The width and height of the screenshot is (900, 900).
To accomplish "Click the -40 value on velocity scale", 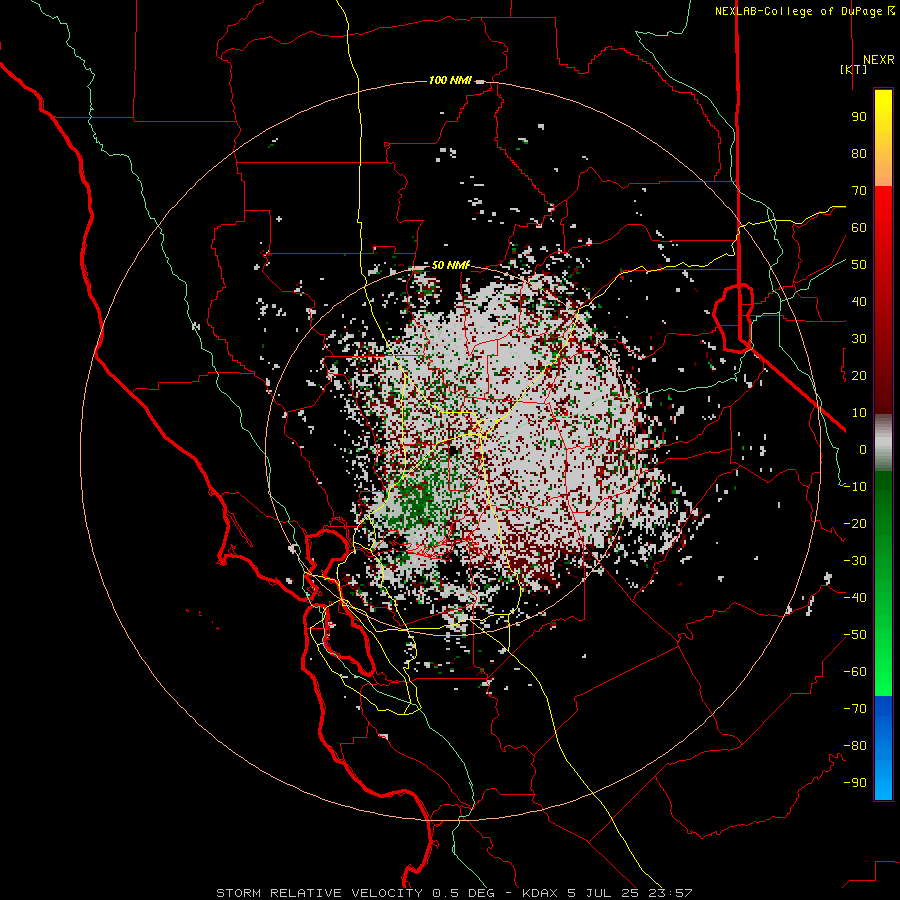I will point(855,598).
